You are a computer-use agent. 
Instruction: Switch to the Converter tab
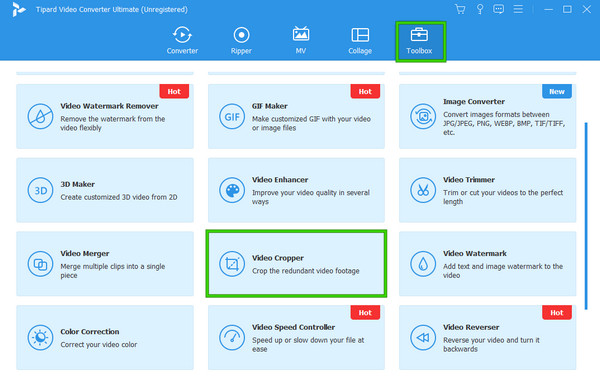click(182, 40)
